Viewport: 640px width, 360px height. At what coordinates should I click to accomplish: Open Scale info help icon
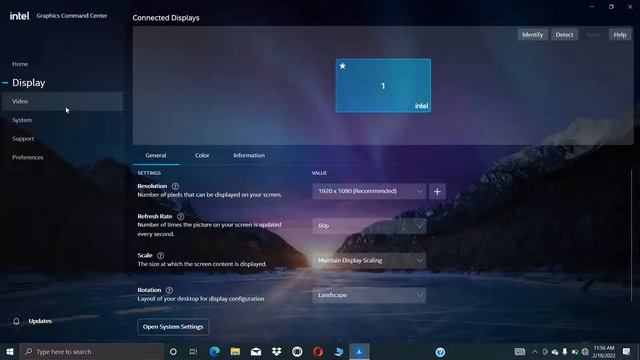tap(160, 256)
